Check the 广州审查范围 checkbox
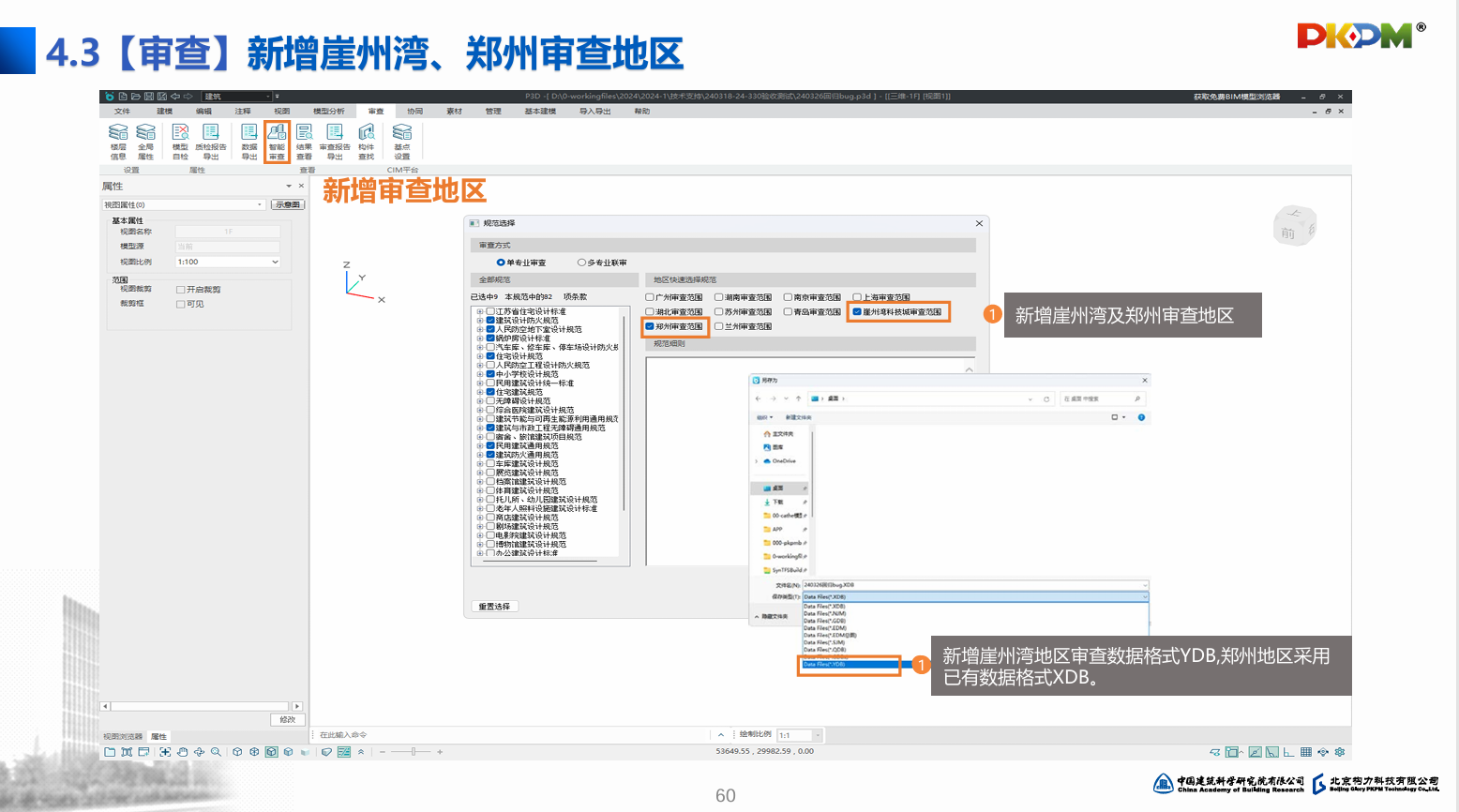The image size is (1459, 812). [x=650, y=297]
